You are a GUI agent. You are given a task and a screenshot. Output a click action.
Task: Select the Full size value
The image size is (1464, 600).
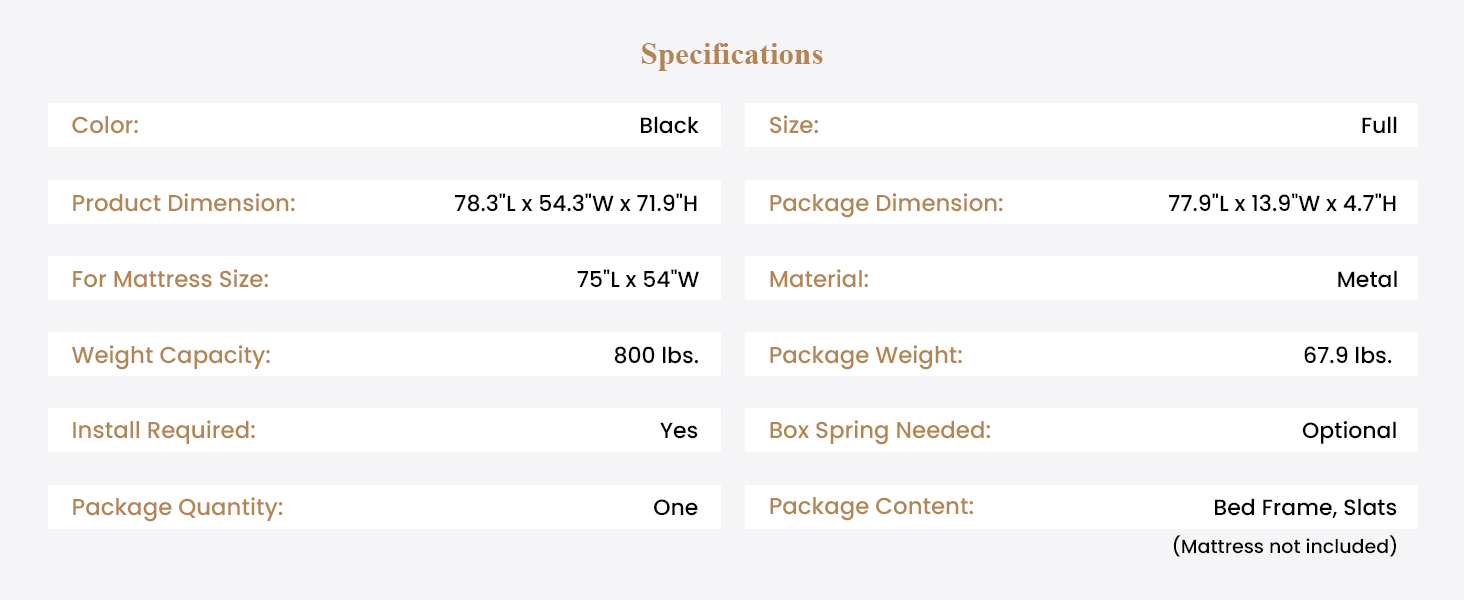point(1379,126)
